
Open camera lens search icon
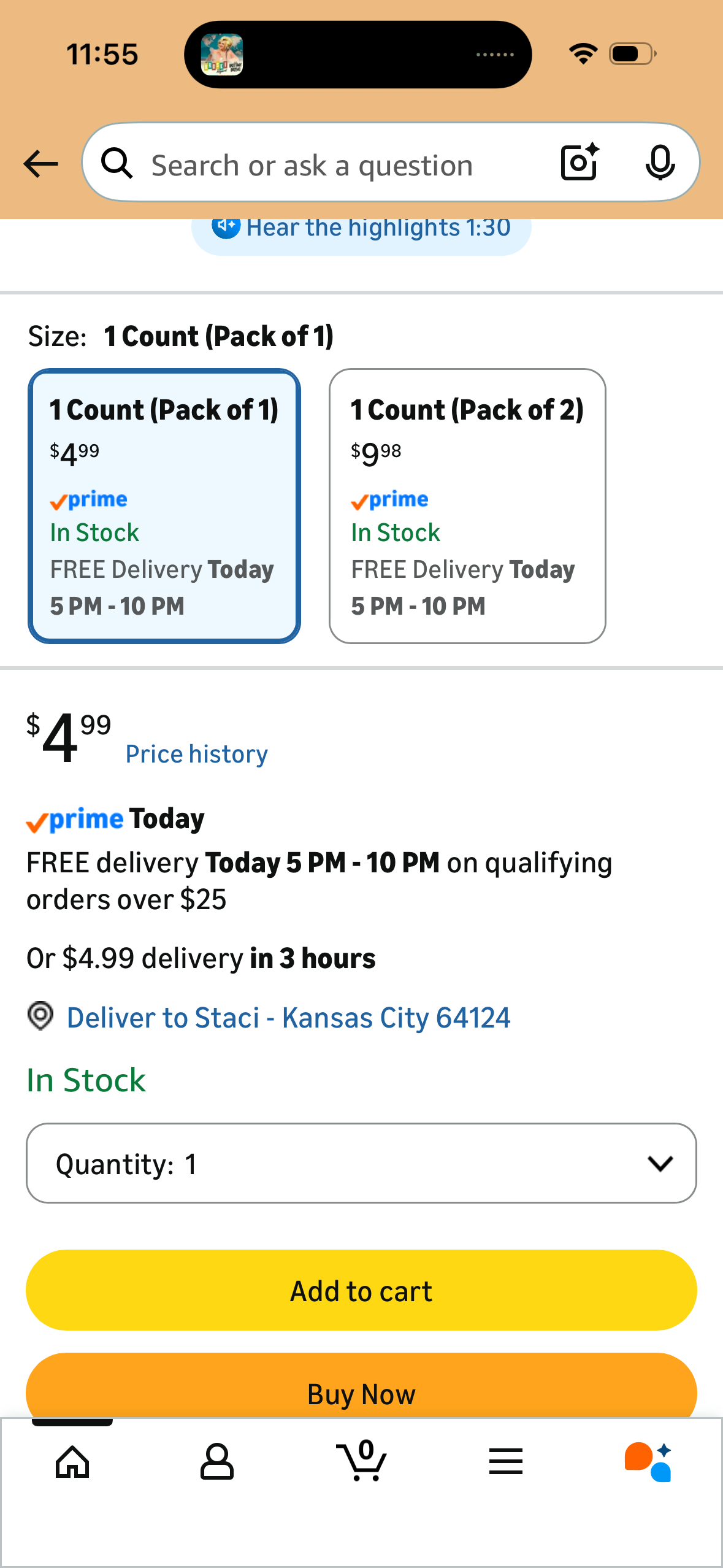pyautogui.click(x=580, y=163)
